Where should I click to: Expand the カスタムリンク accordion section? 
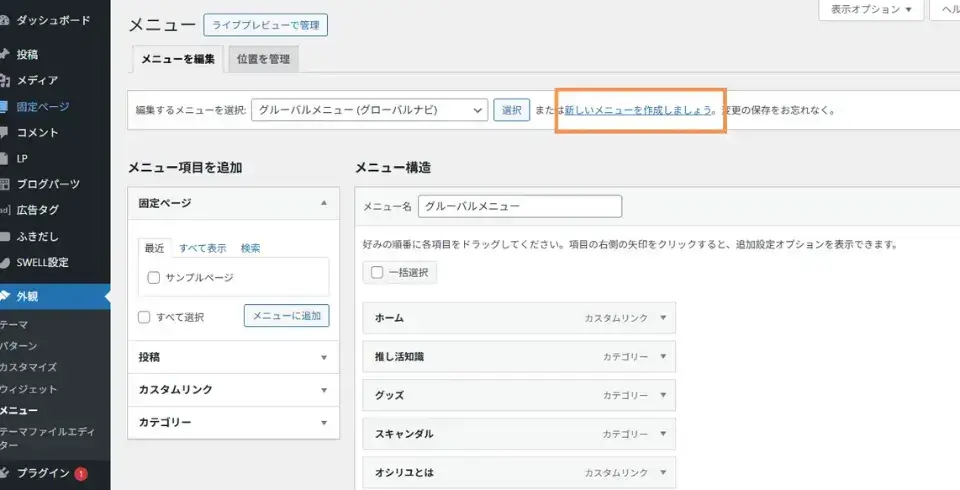coord(233,390)
